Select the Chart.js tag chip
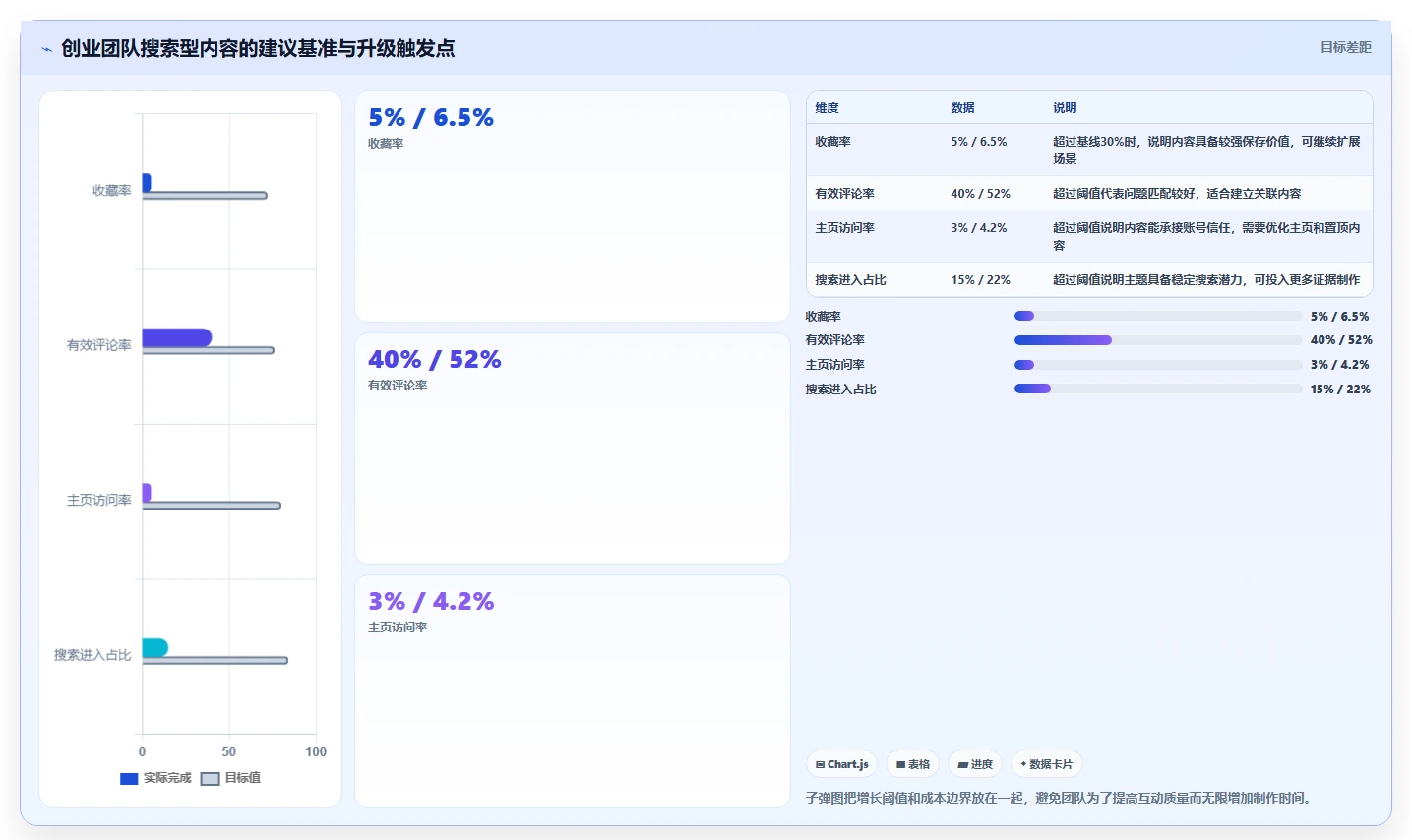This screenshot has height=840, width=1412. coord(842,764)
